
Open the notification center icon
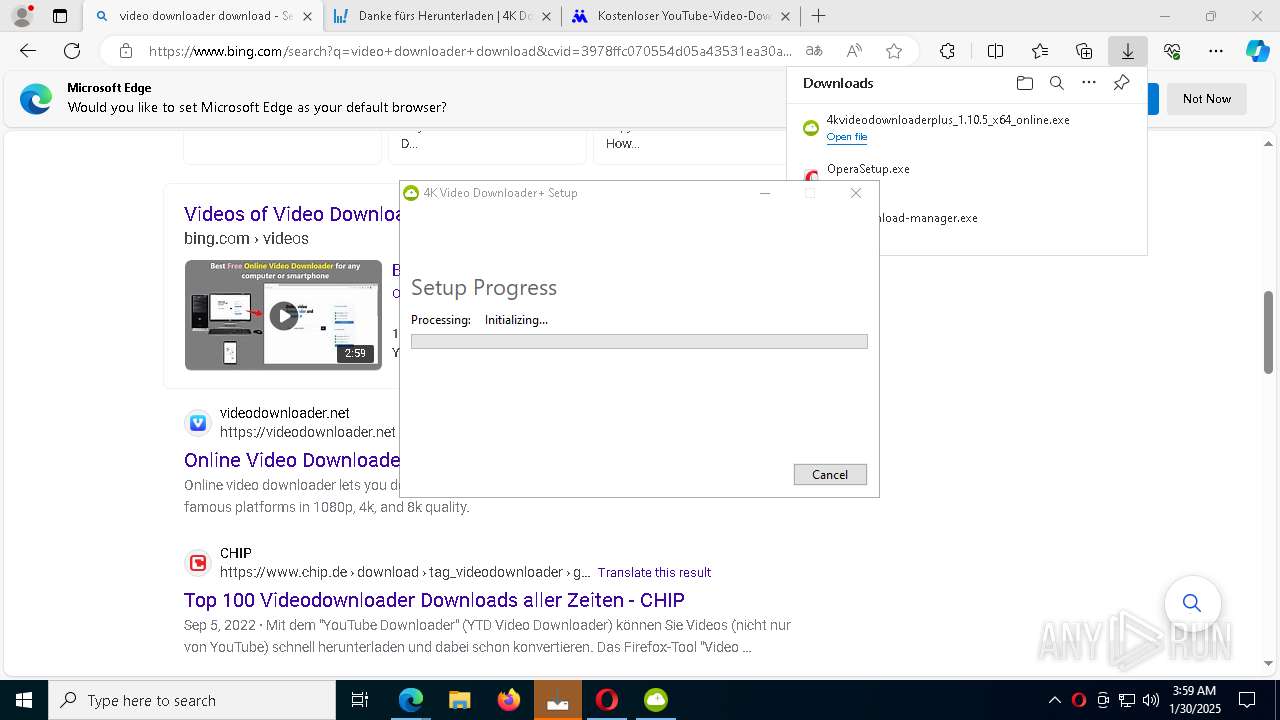[x=1247, y=700]
